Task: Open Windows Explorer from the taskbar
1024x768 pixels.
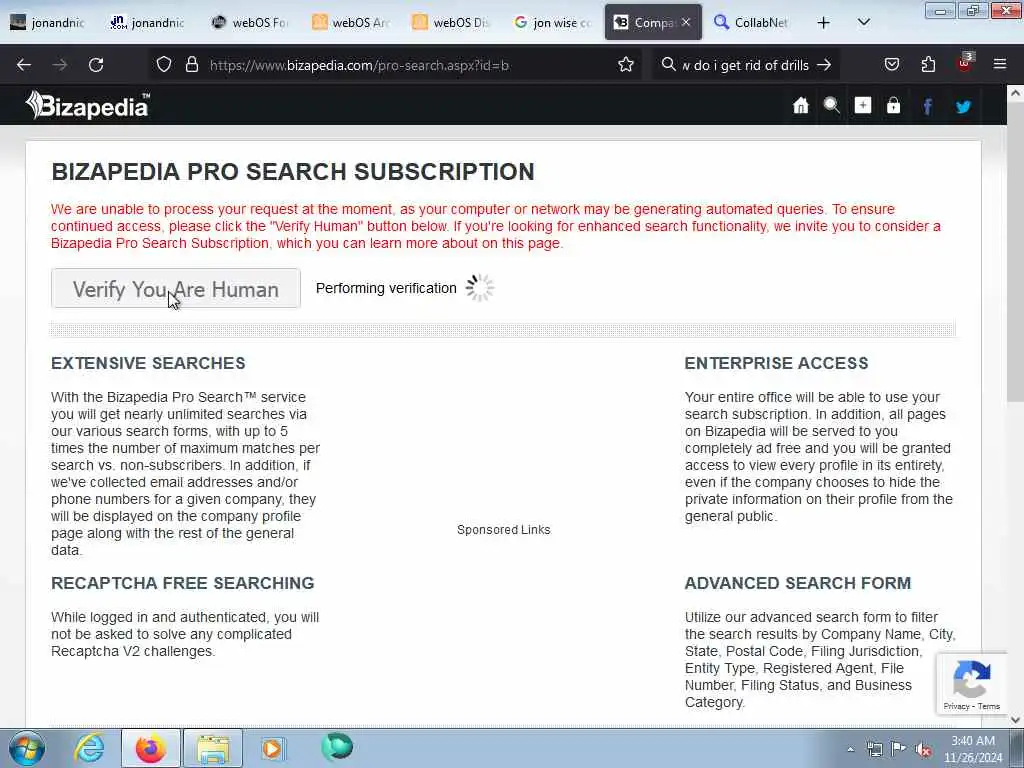Action: click(x=213, y=748)
